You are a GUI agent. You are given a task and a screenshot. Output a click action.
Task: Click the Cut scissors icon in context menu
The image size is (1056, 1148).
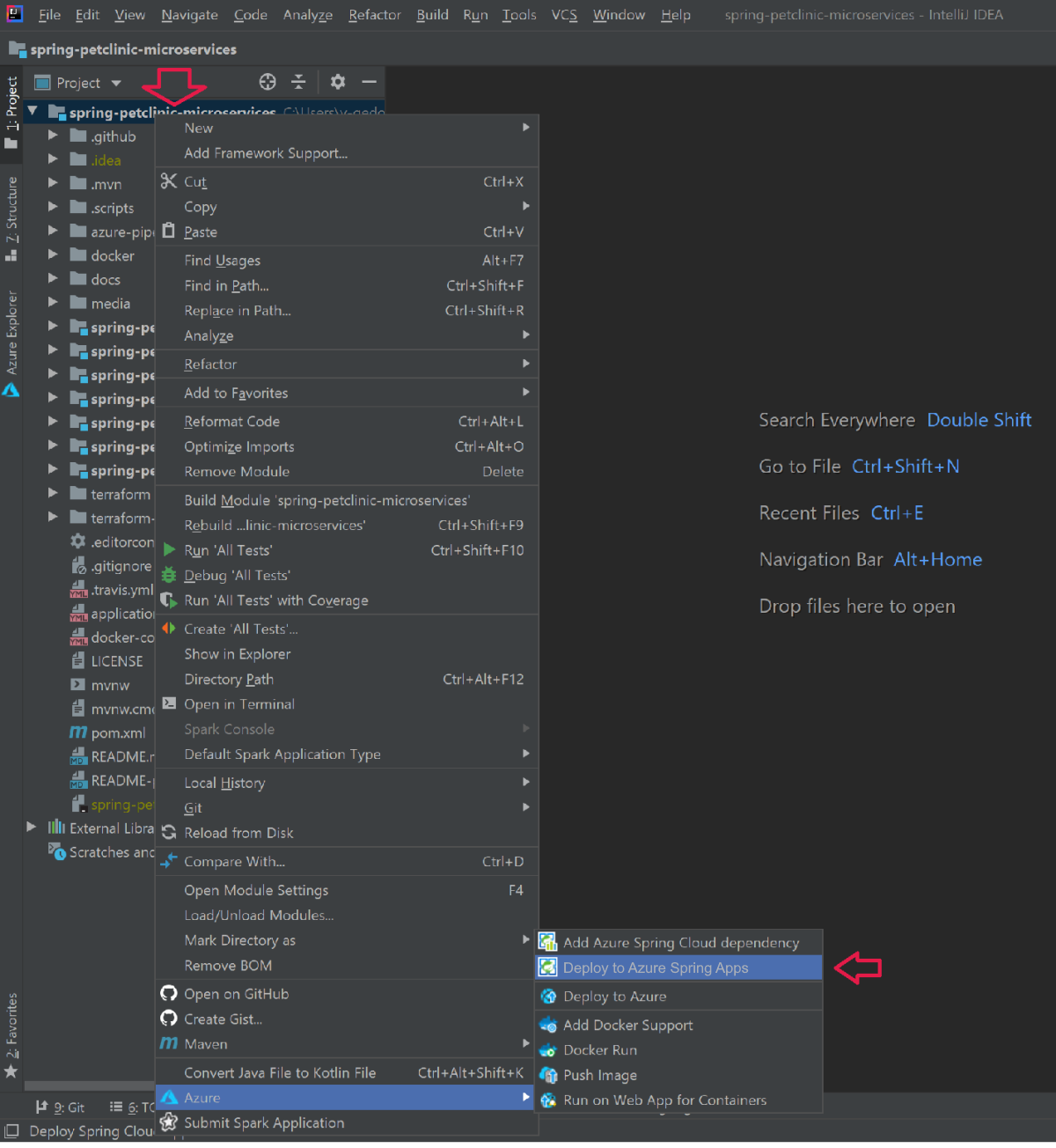pyautogui.click(x=169, y=181)
